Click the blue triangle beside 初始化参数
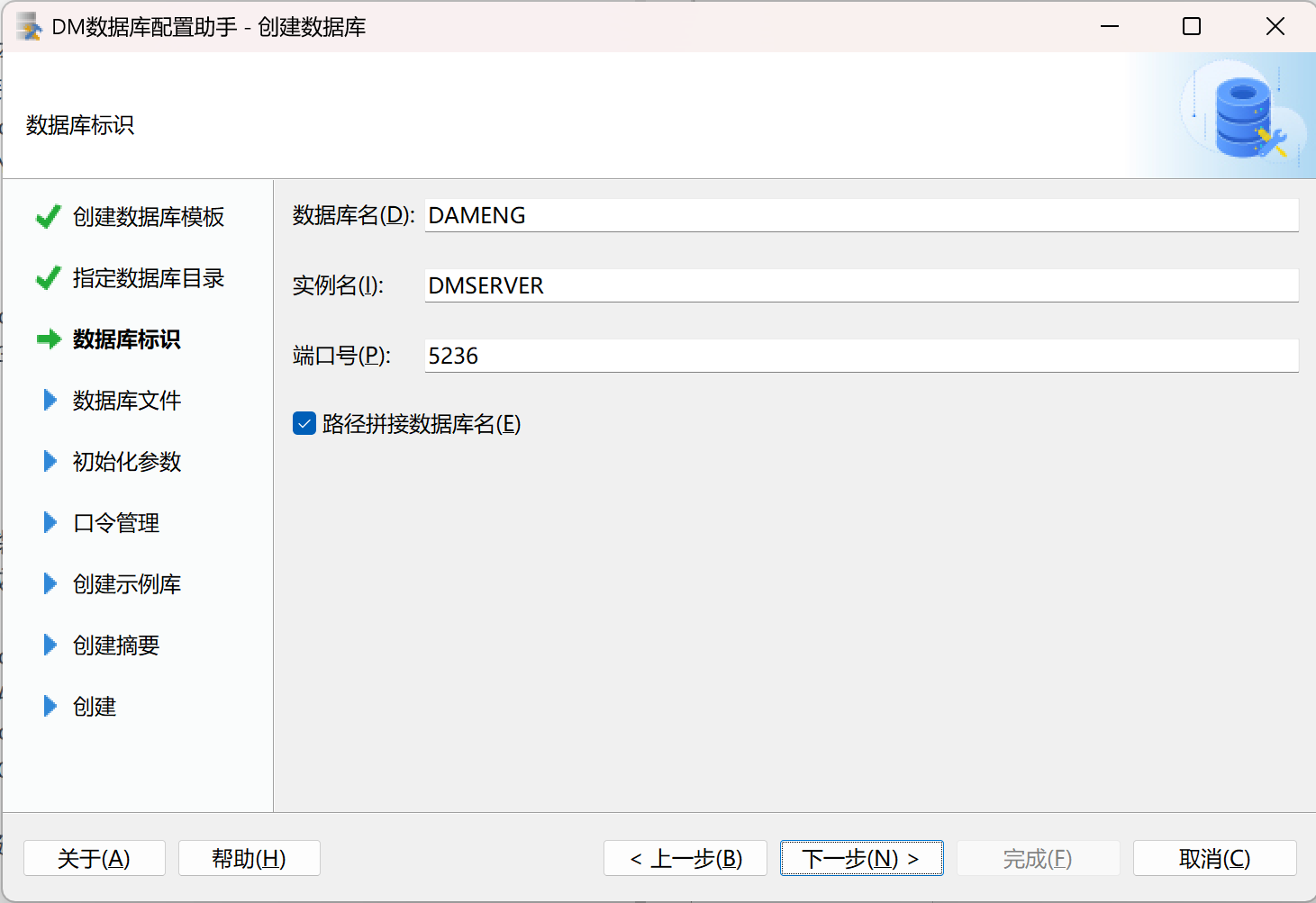Image resolution: width=1316 pixels, height=903 pixels. coord(50,462)
